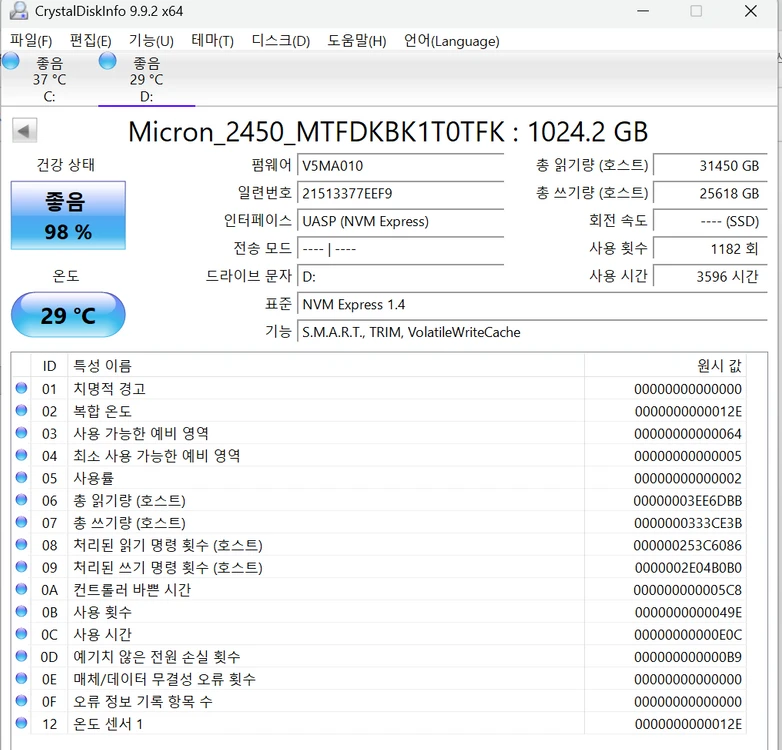Click the 좋음 98 % health status button
Screen dimensions: 782x750
pyautogui.click(x=68, y=215)
